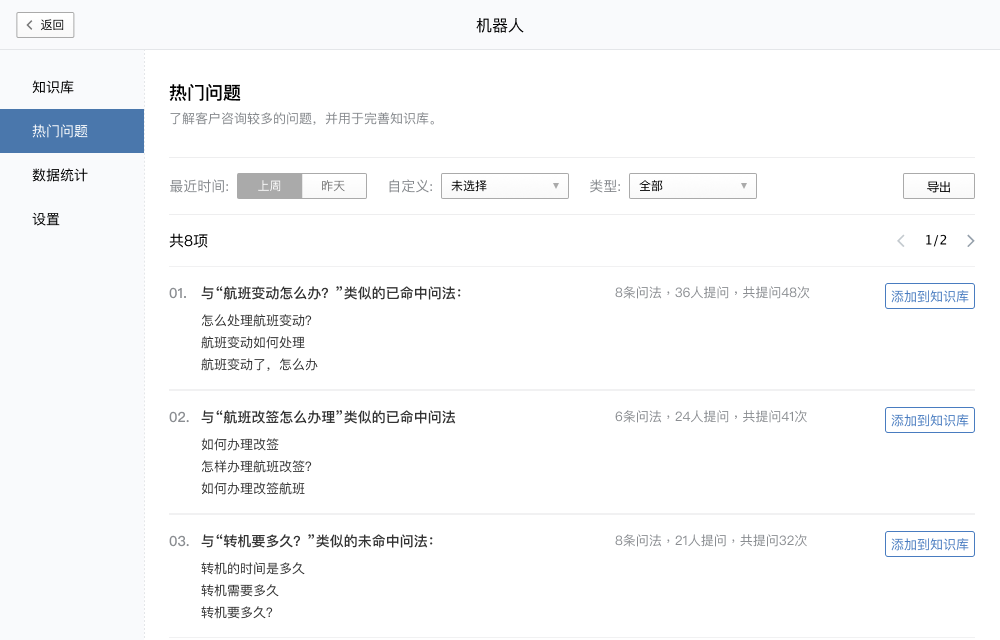Click the phrase 转机的时间是多久
The height and width of the screenshot is (640, 1000).
tap(253, 569)
